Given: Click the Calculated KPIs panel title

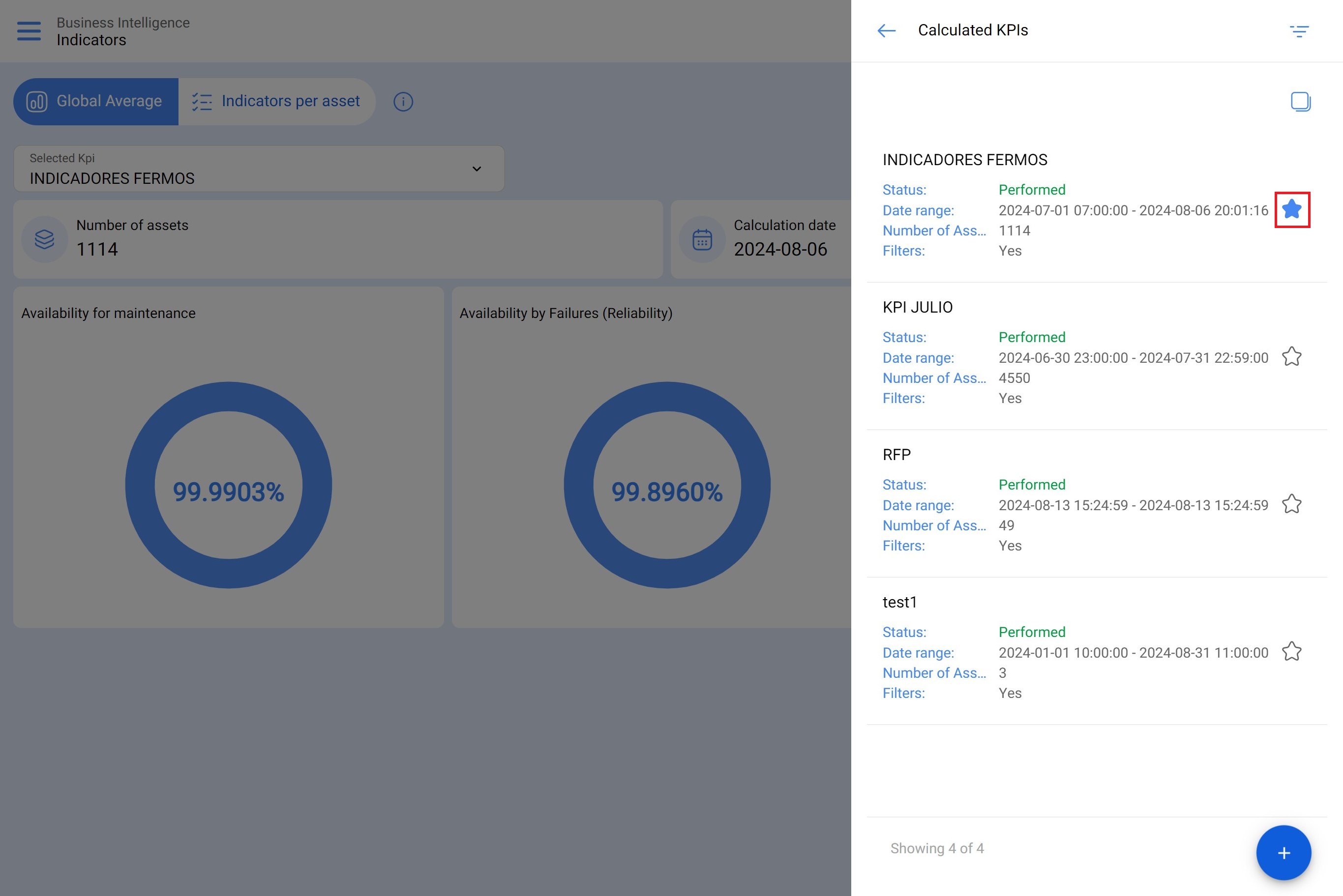Looking at the screenshot, I should [x=973, y=30].
